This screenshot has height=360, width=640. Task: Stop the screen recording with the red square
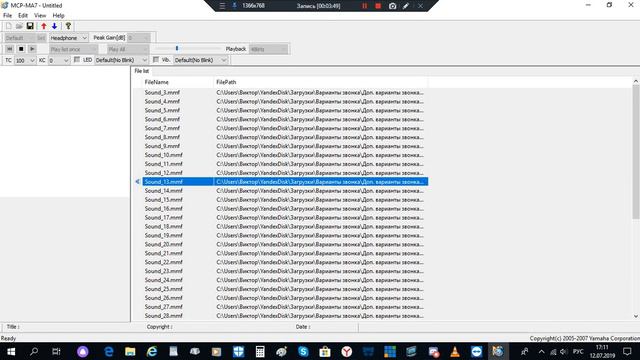[378, 6]
